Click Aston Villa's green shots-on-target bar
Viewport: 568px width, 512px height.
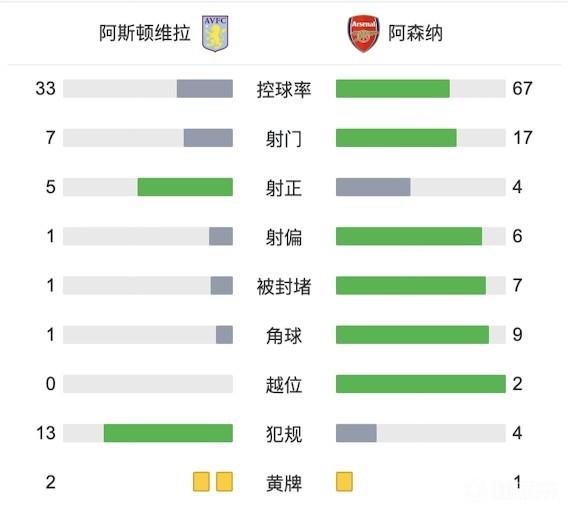point(185,187)
